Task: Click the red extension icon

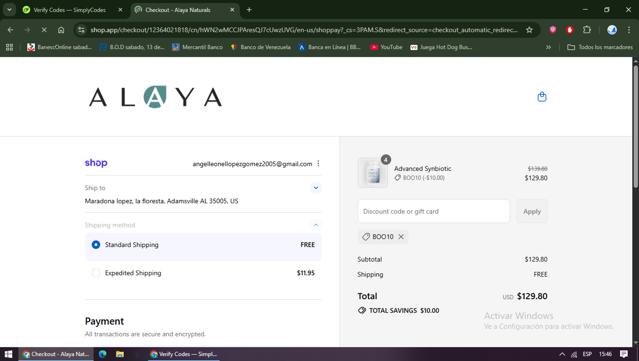Action: pyautogui.click(x=570, y=30)
